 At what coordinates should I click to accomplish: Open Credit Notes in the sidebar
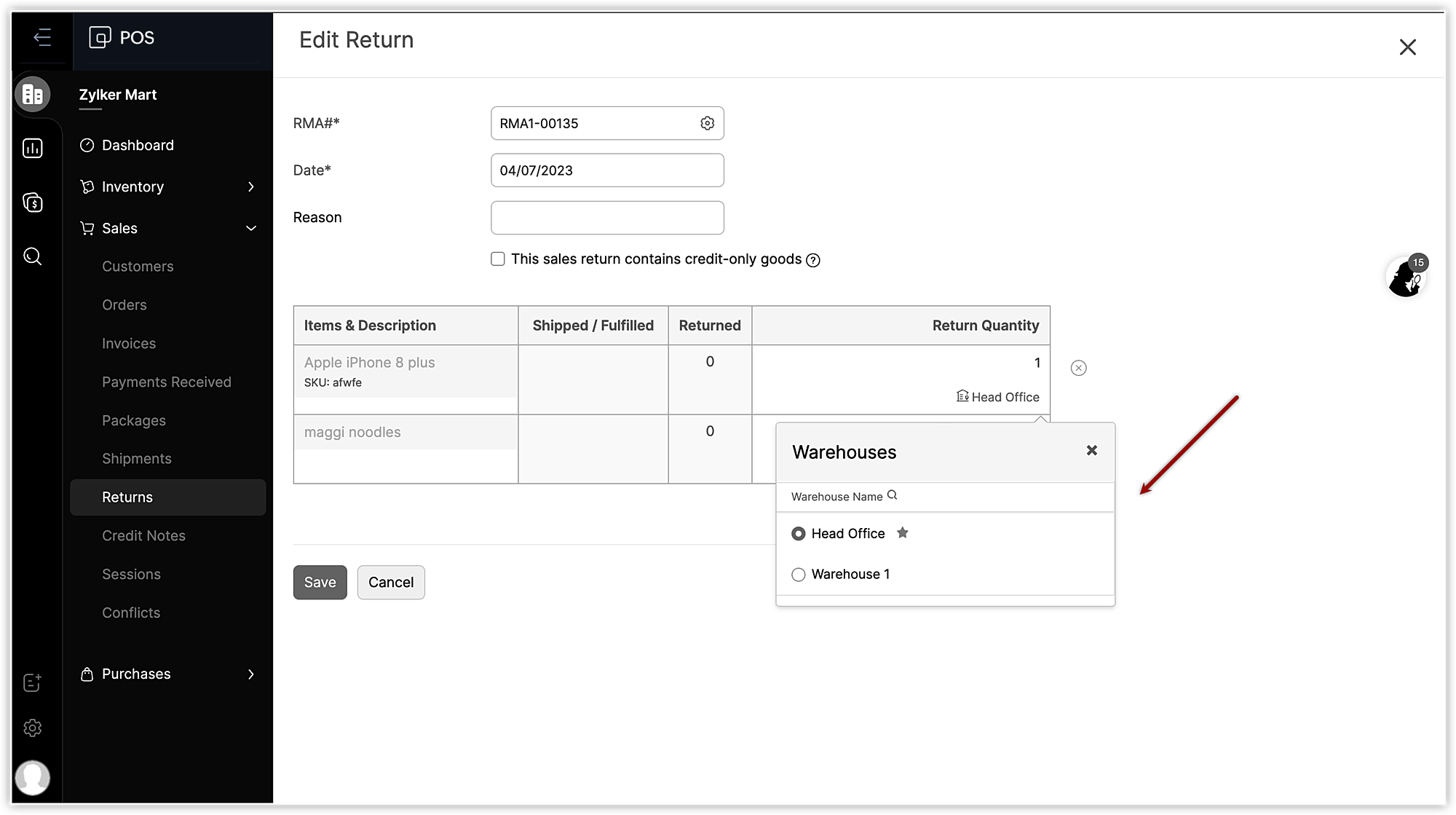pos(143,536)
